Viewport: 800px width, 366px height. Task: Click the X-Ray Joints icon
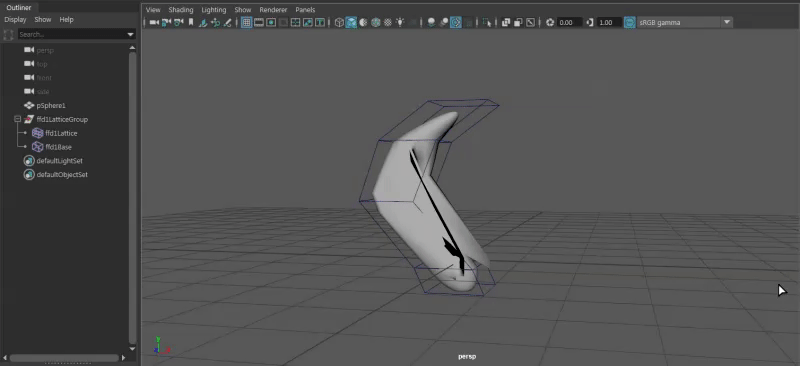[x=531, y=22]
